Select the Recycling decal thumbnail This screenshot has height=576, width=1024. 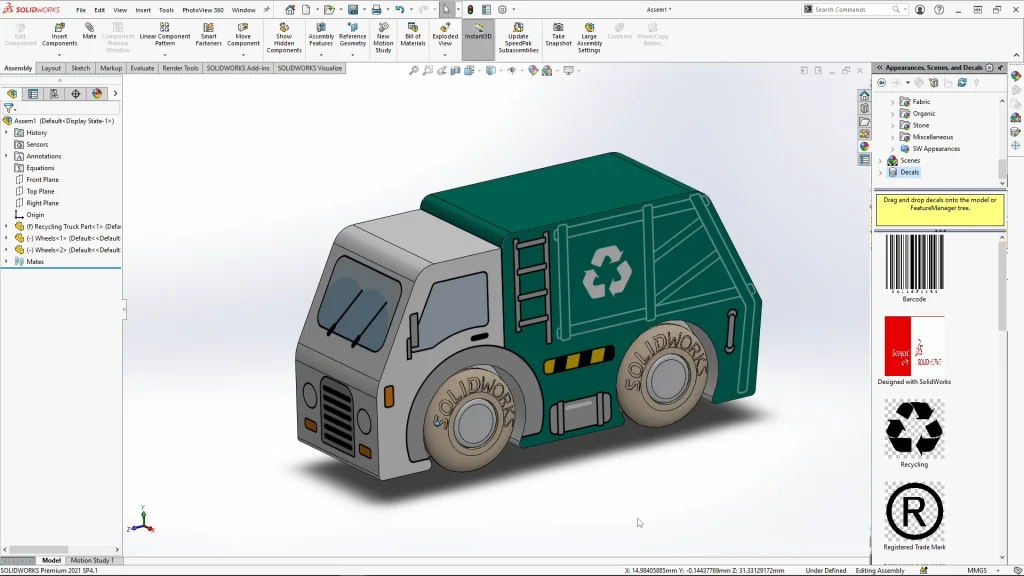point(913,429)
